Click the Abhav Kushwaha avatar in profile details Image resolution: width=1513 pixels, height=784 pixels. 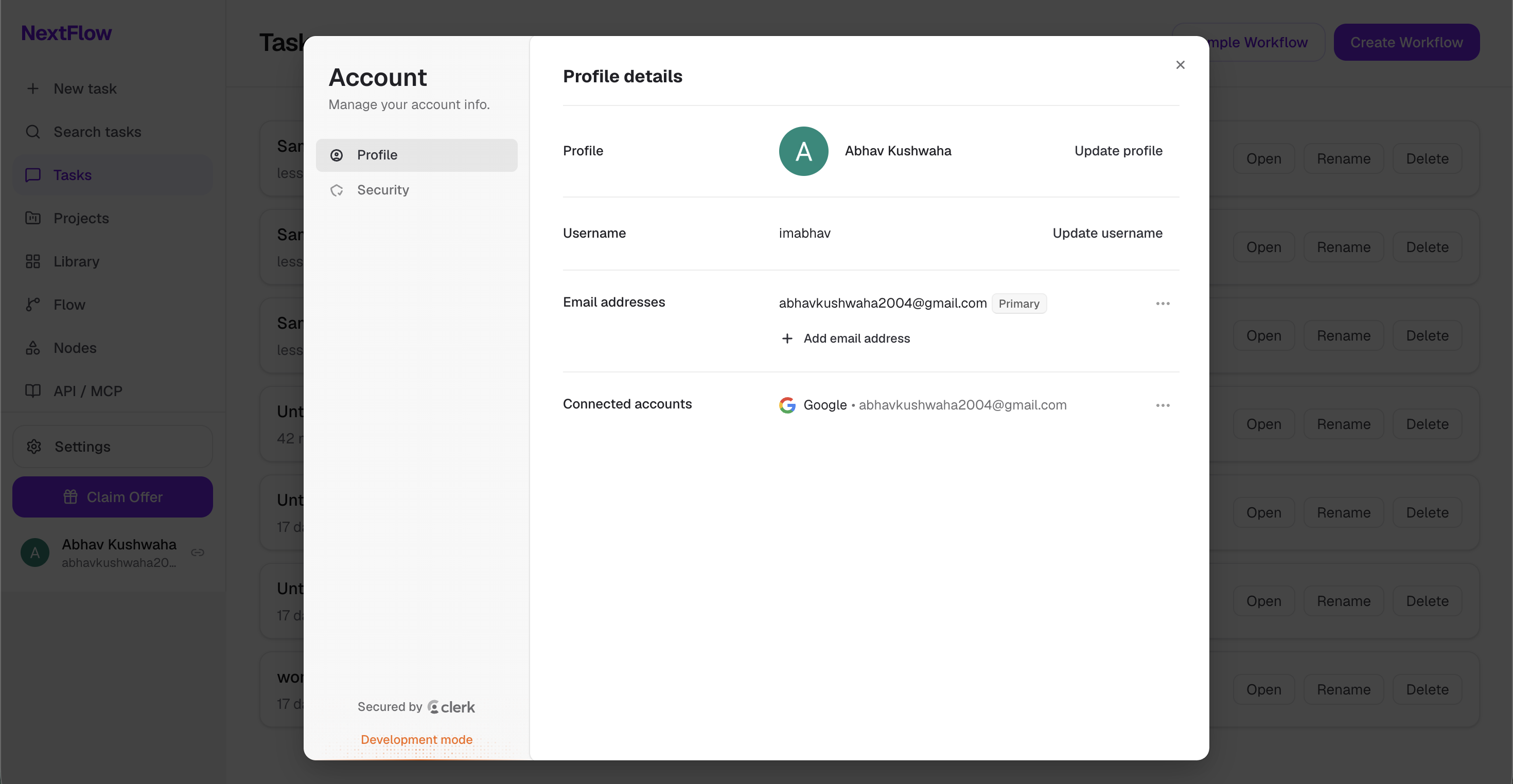pos(803,151)
